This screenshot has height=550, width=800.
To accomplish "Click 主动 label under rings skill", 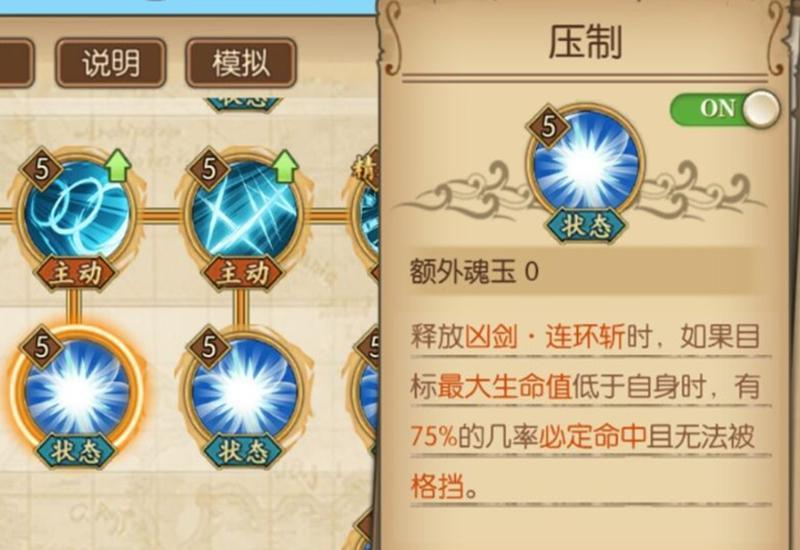I will coord(77,273).
